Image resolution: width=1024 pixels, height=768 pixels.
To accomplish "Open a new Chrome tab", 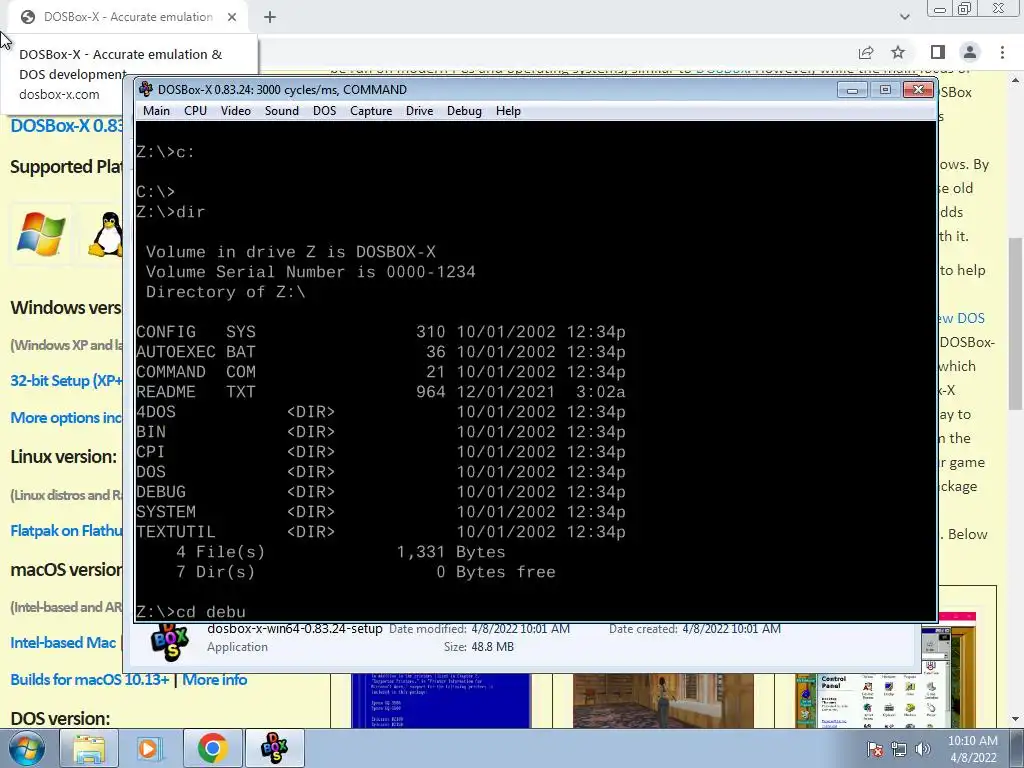I will tap(270, 17).
